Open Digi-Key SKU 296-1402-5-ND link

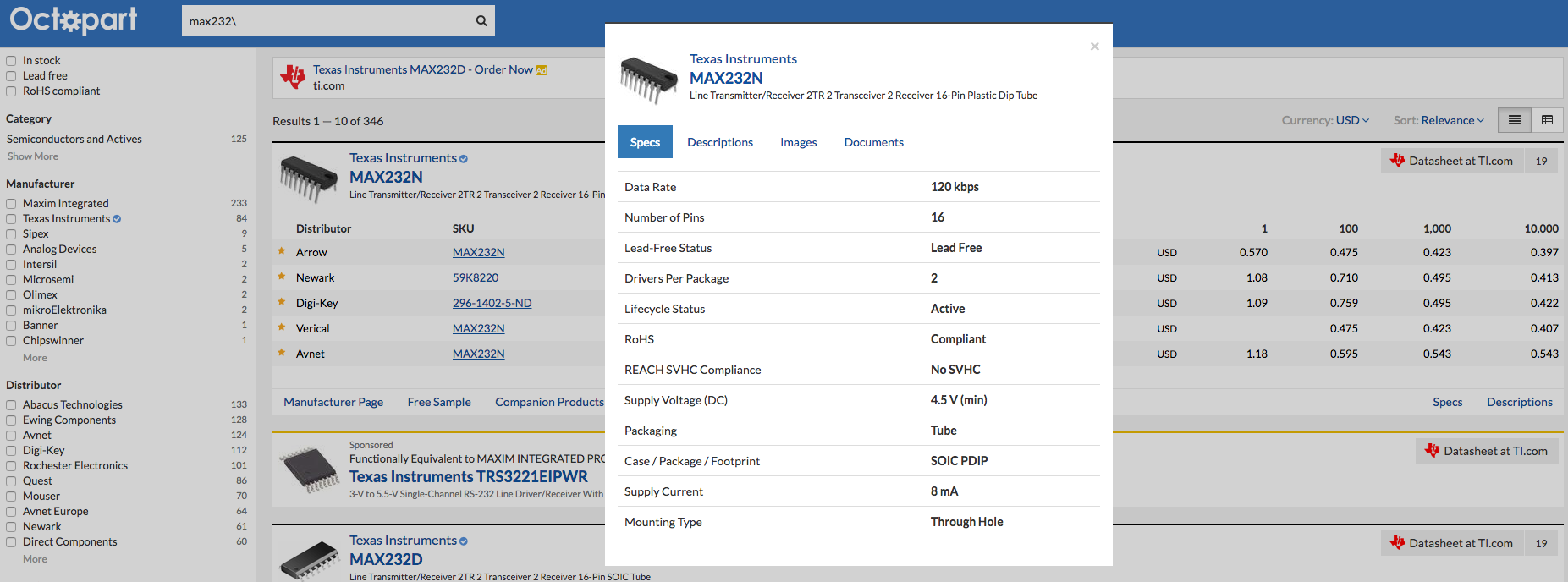492,303
